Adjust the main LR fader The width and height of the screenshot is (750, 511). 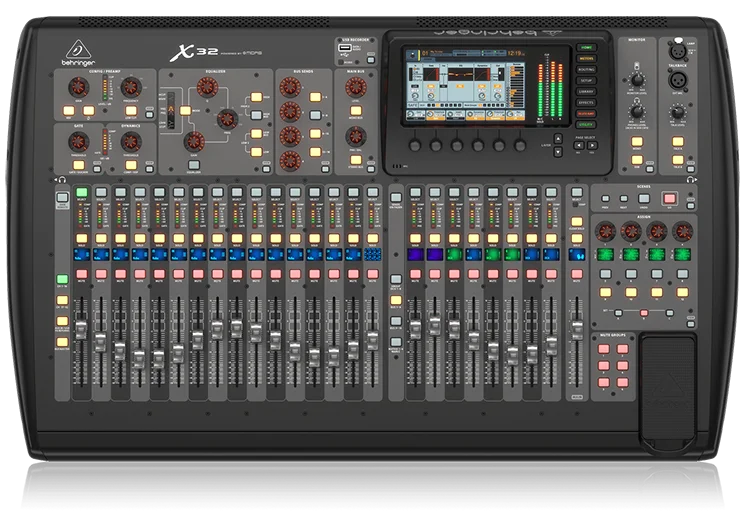577,330
